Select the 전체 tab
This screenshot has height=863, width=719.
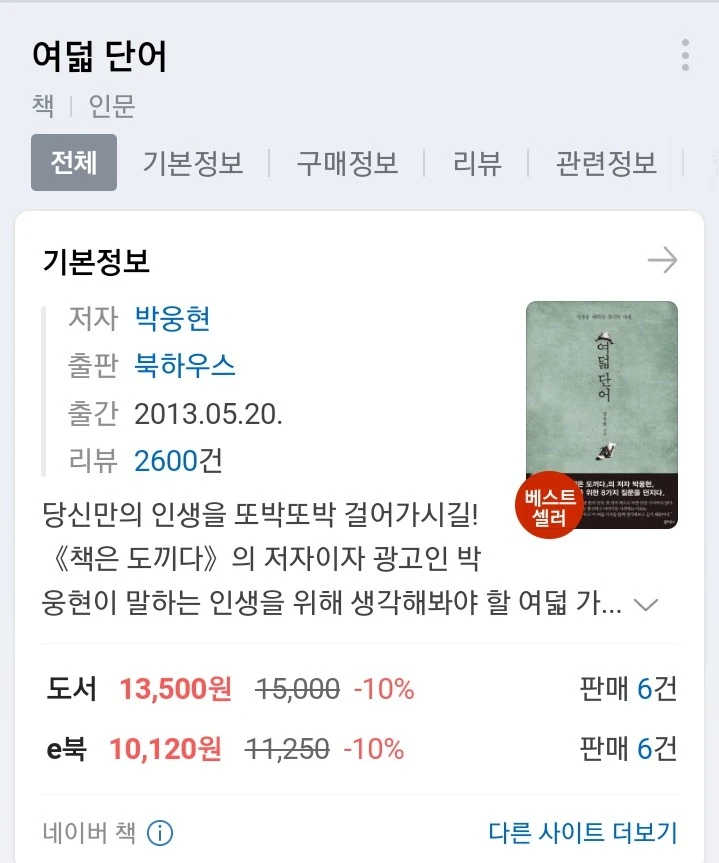coord(74,162)
